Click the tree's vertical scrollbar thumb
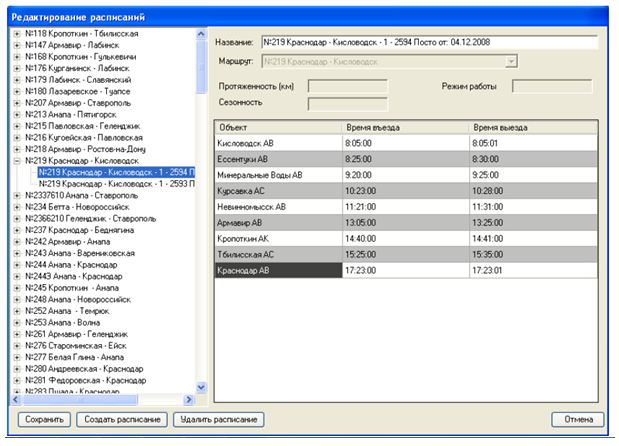The height and width of the screenshot is (446, 619). tap(201, 66)
